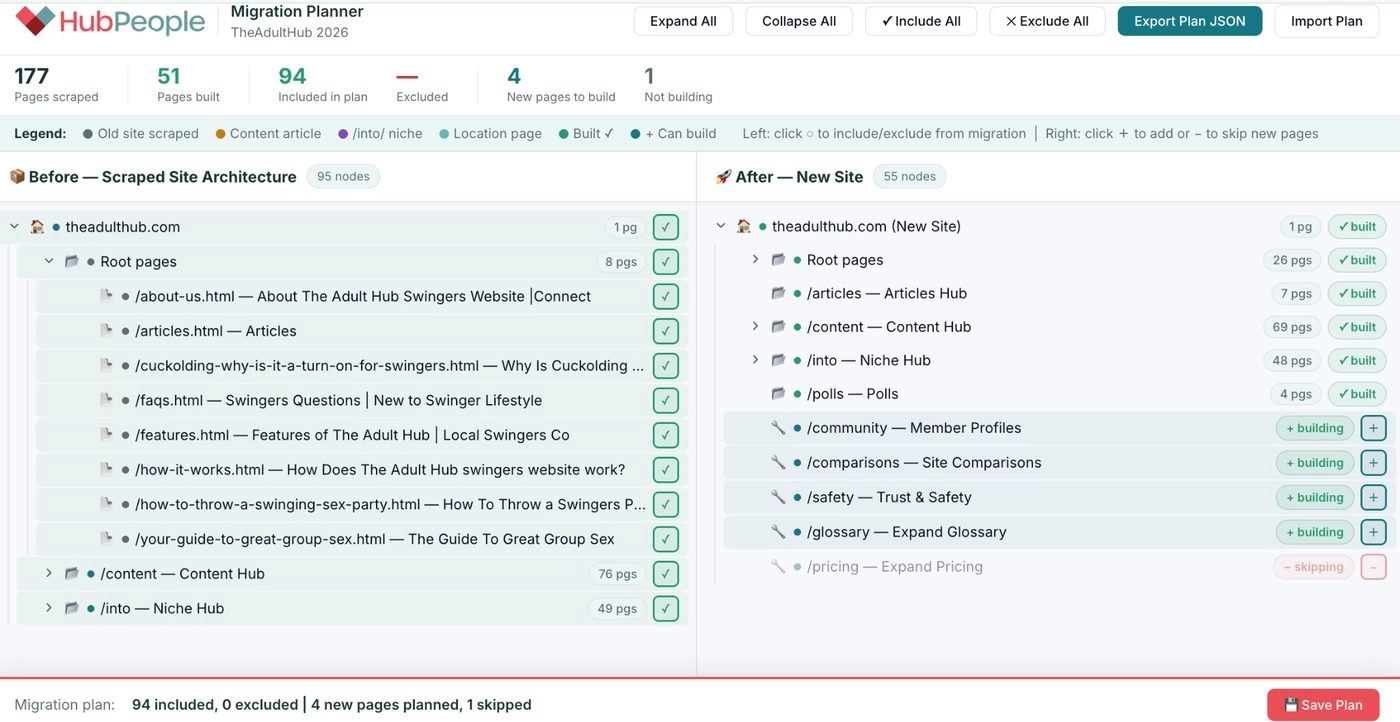Toggle include checkbox for /features.html row
1400x722 pixels.
[x=666, y=435]
